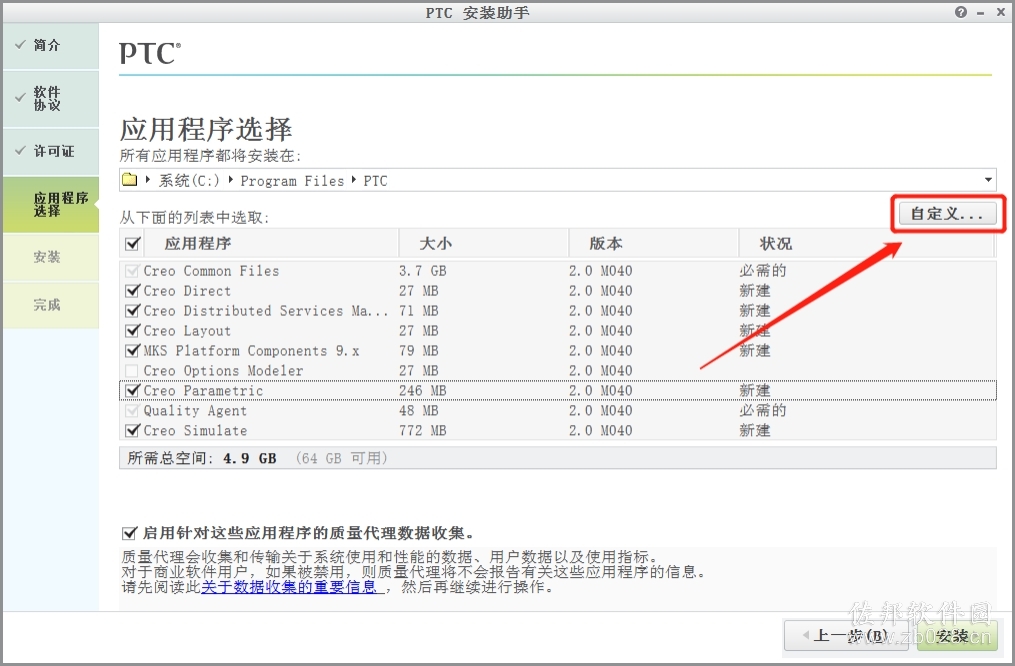Click PTC folder name in path
1015x666 pixels.
tap(375, 181)
